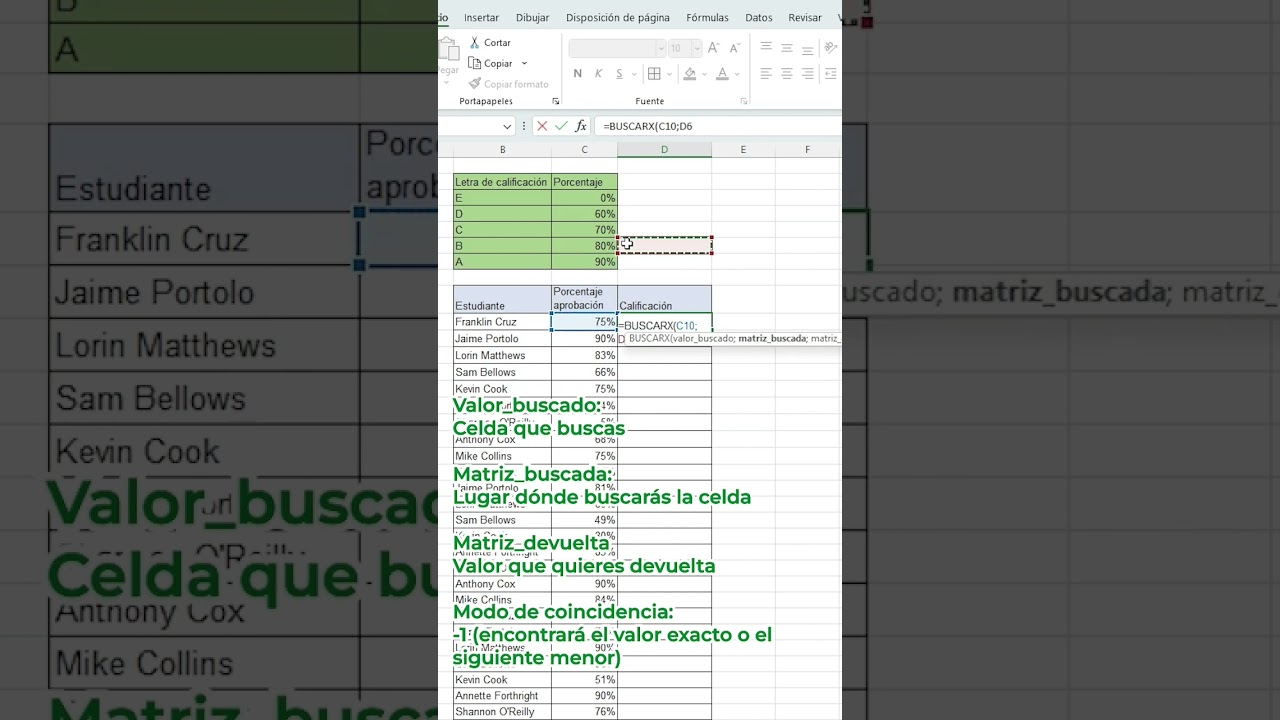Image resolution: width=1280 pixels, height=720 pixels.
Task: Click the 60% cell in row D
Action: [584, 214]
